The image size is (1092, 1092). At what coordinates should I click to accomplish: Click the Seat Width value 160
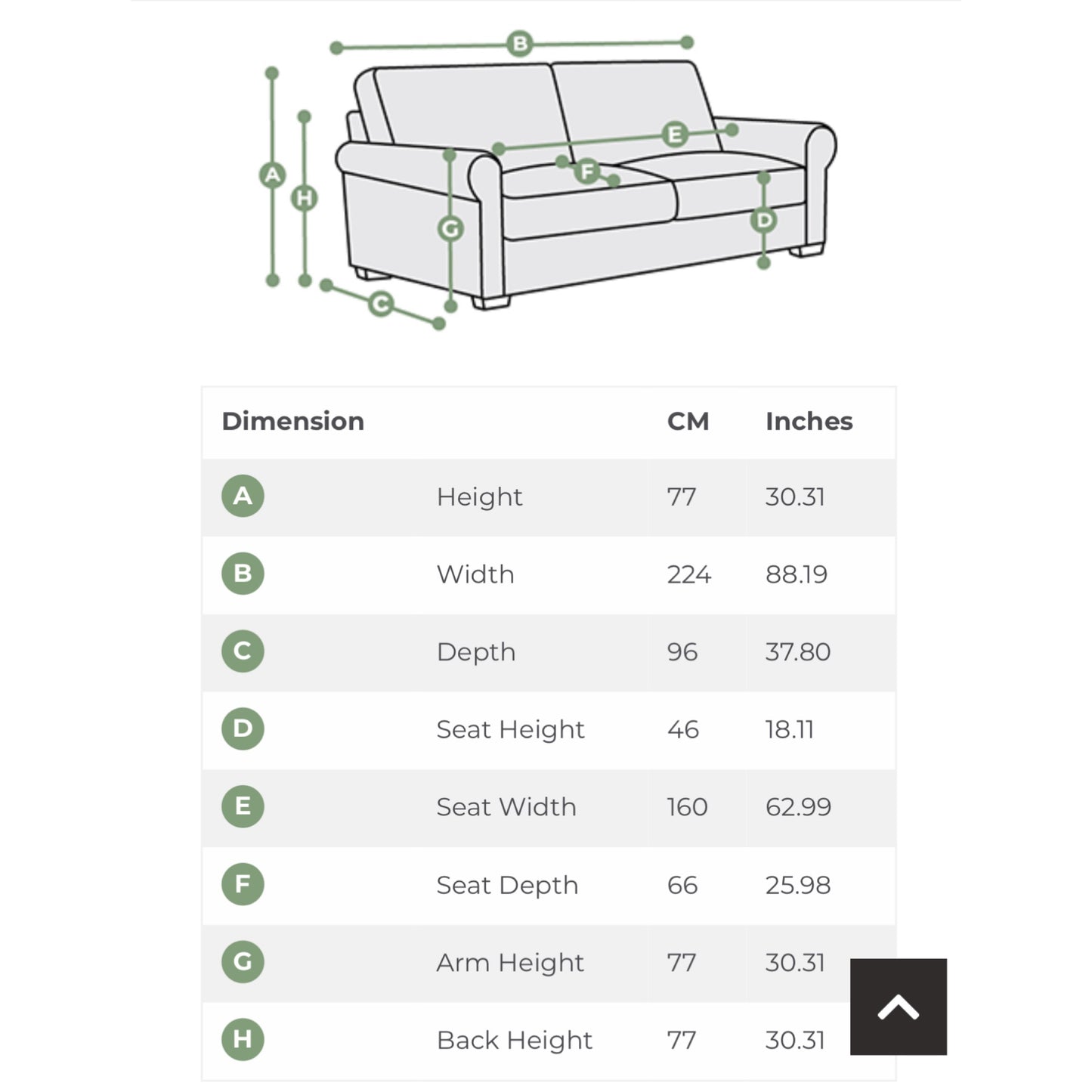pos(686,807)
